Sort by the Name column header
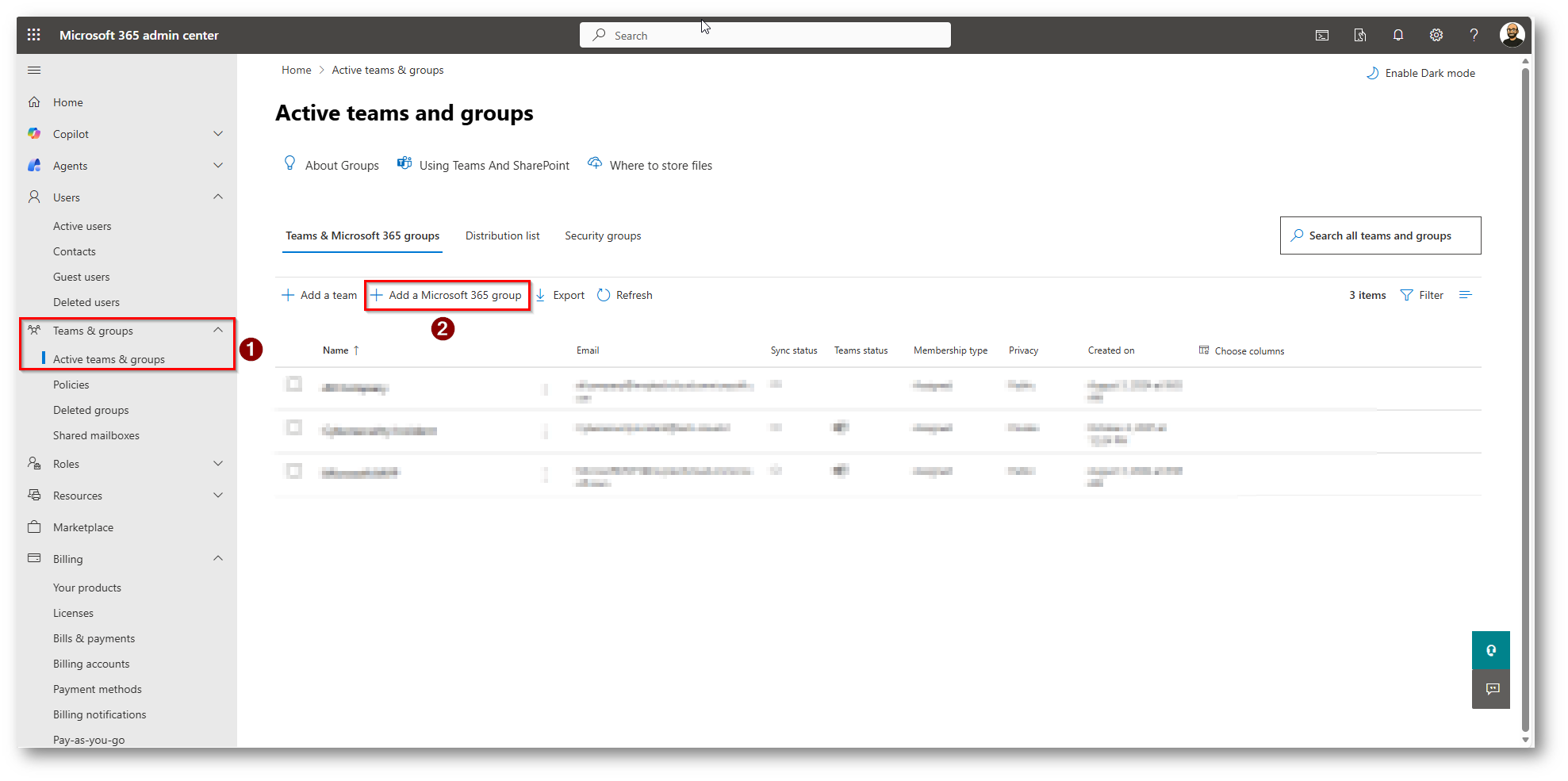The image size is (1568, 781). pos(341,350)
